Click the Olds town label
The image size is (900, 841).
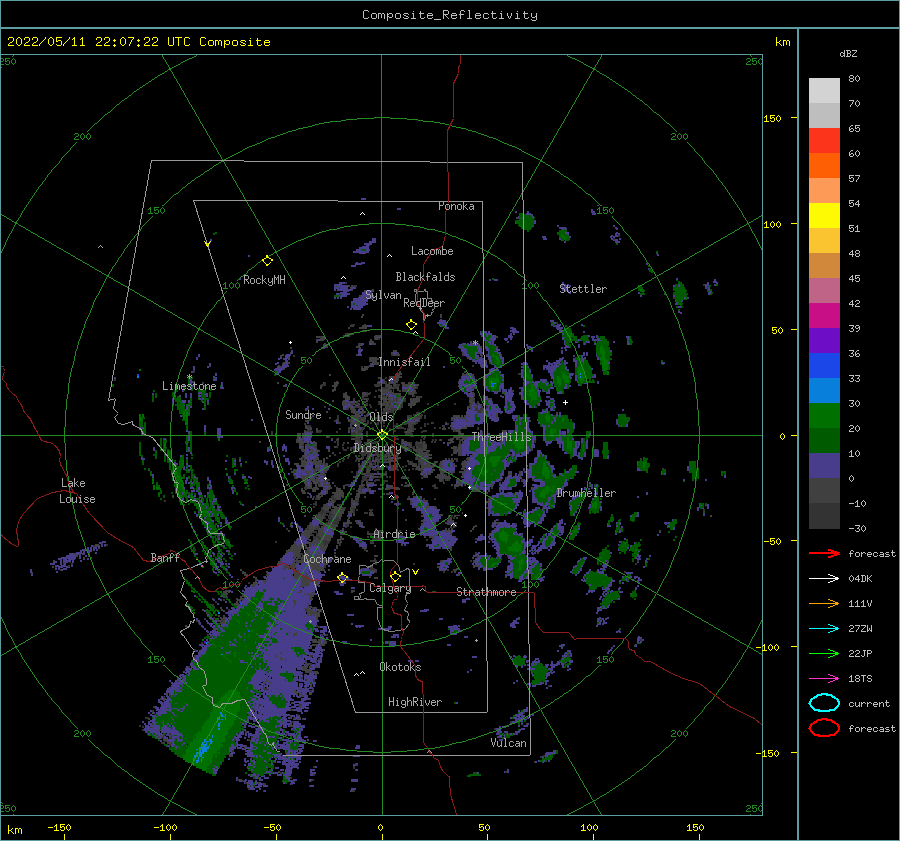coord(381,417)
